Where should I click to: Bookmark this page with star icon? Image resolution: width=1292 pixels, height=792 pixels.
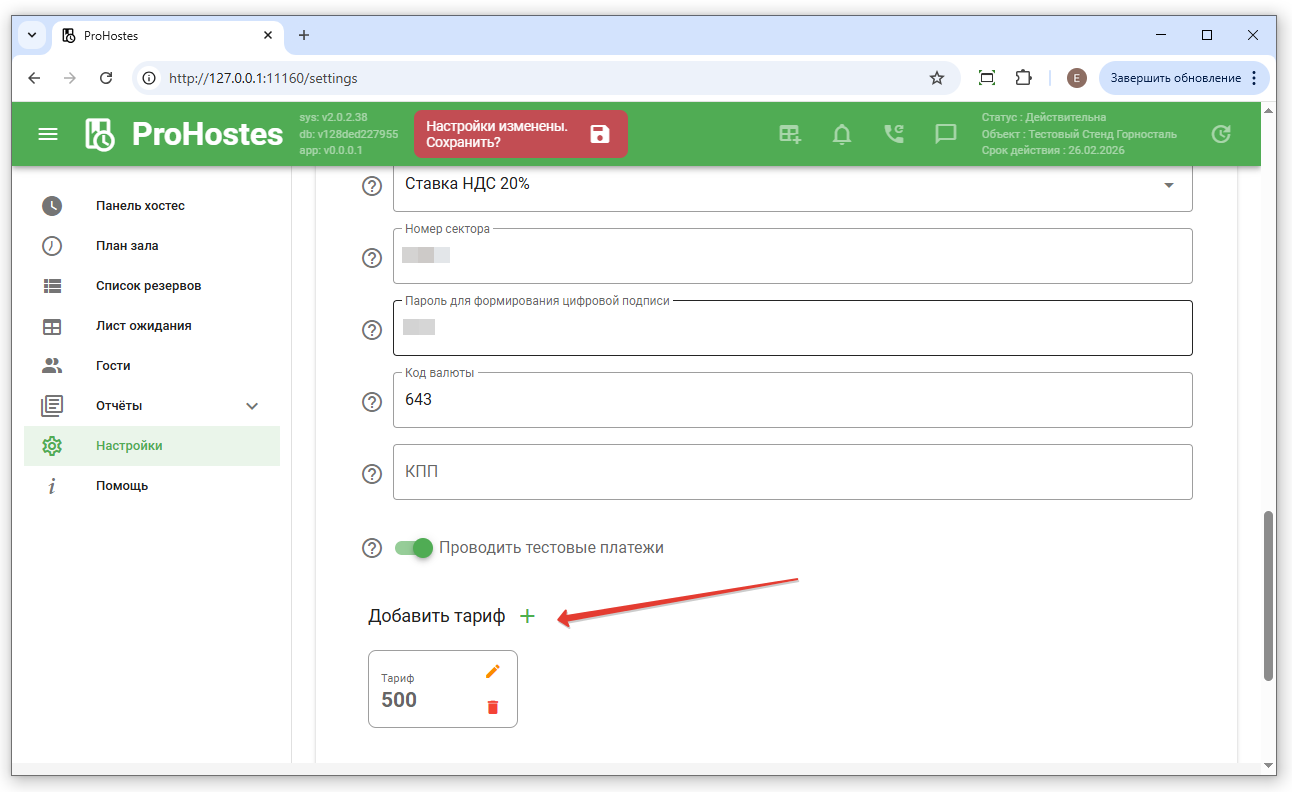pos(937,78)
